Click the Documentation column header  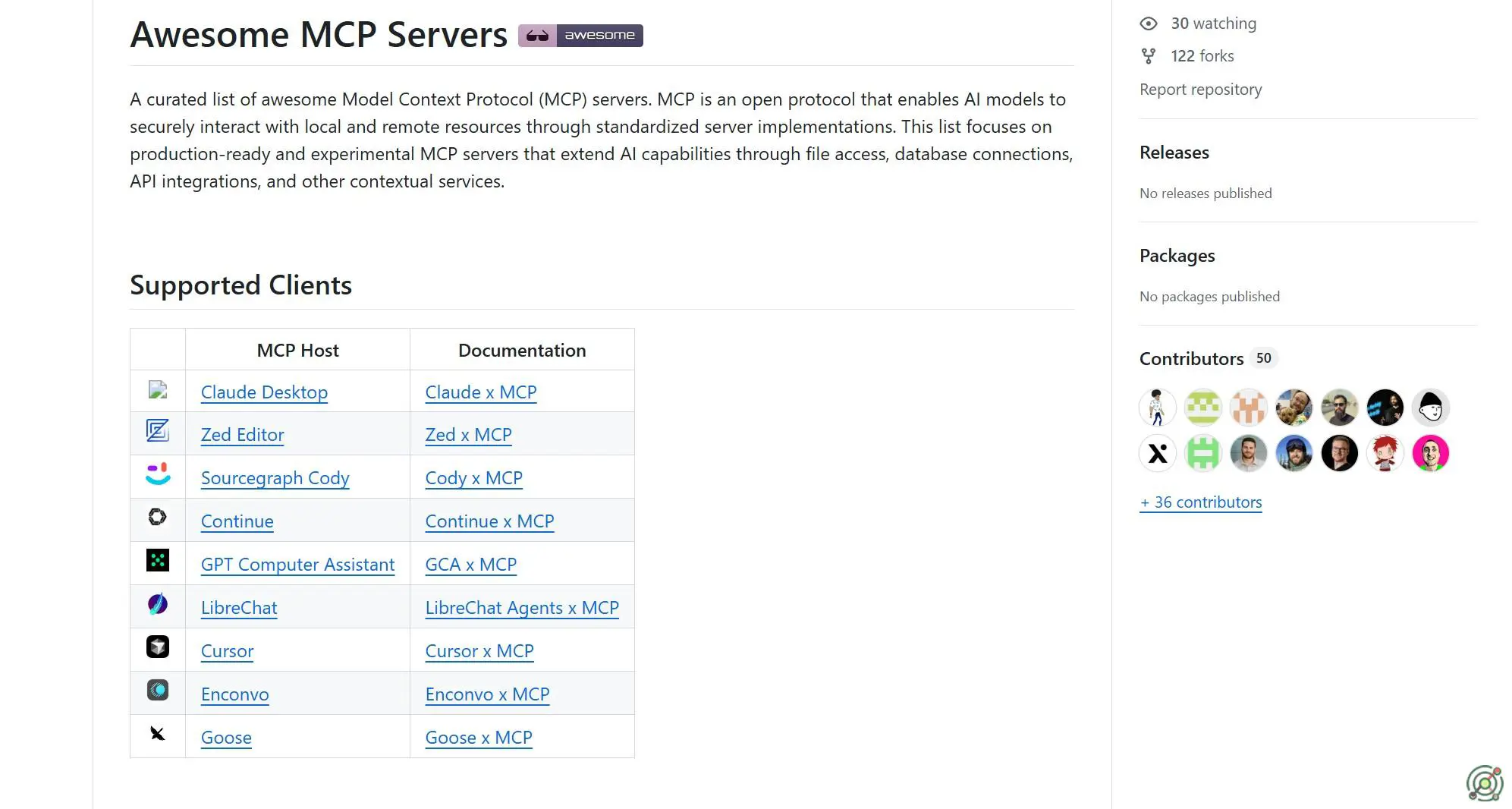522,350
